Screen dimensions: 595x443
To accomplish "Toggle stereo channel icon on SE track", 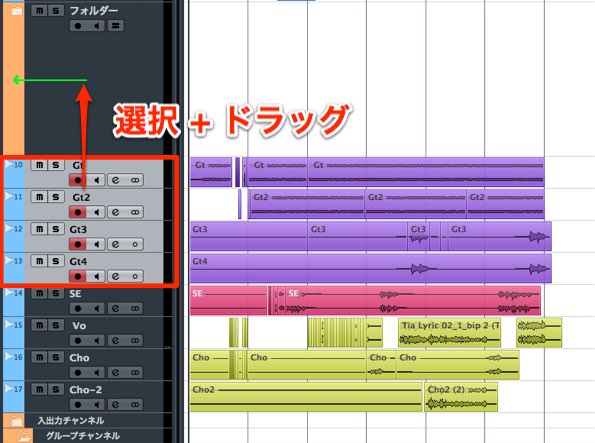I will [135, 308].
